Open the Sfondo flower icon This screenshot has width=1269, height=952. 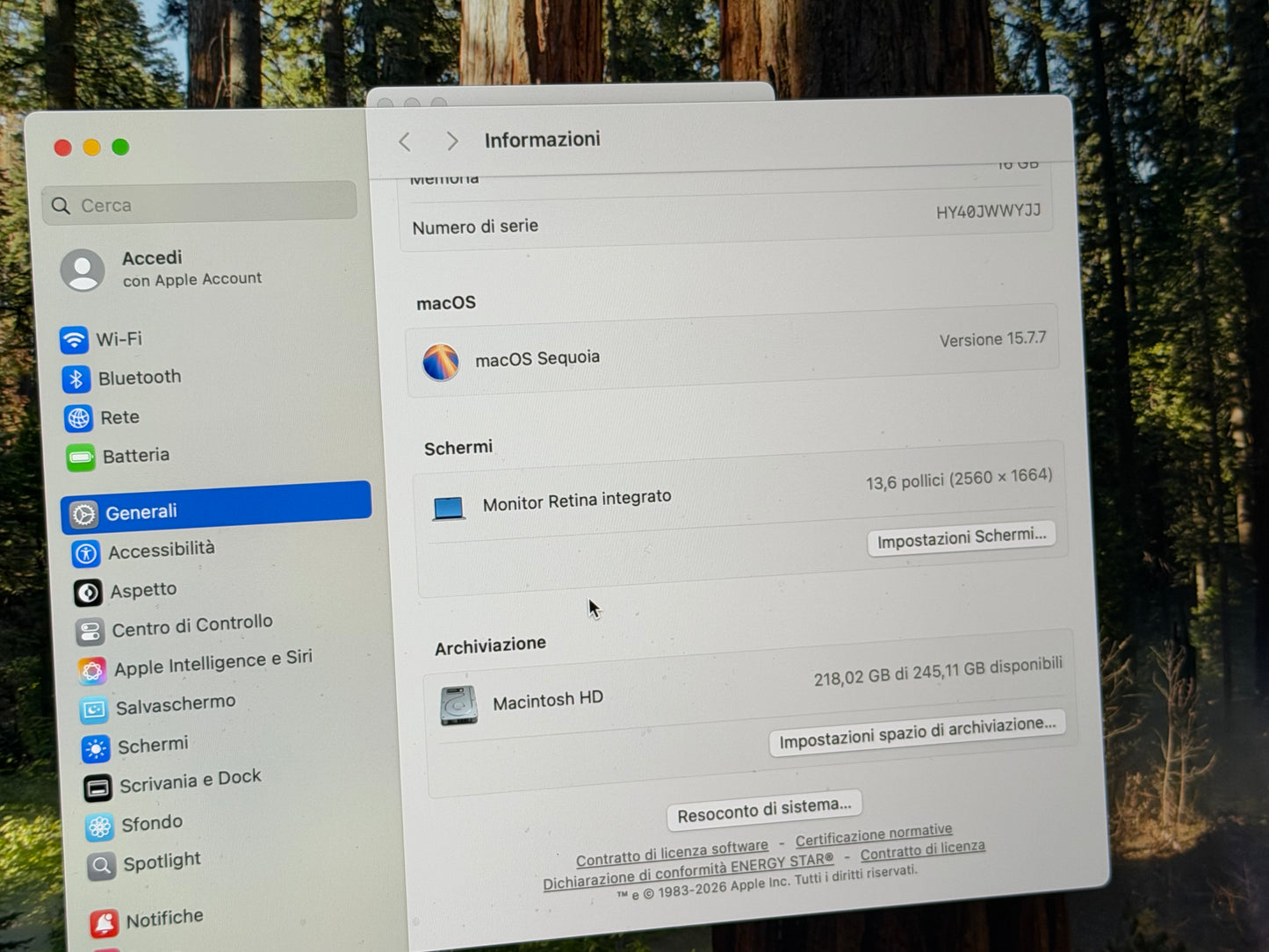point(99,827)
